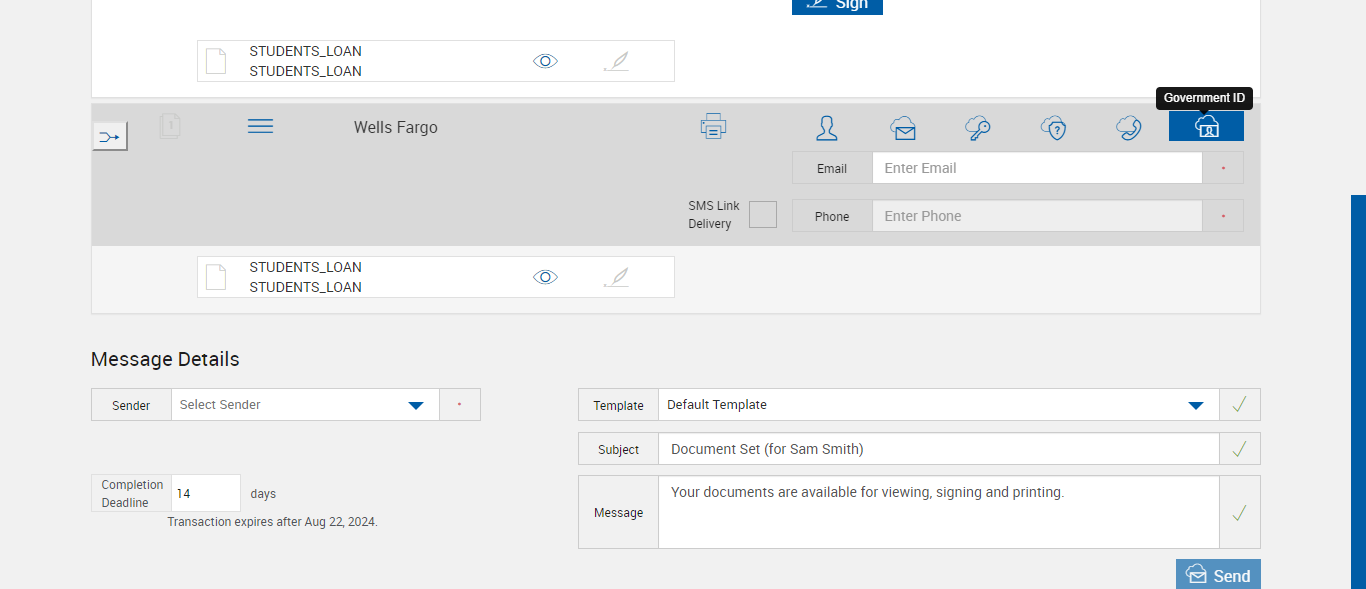Open the hamburger menu beside Wells Fargo
The image size is (1366, 589).
260,126
